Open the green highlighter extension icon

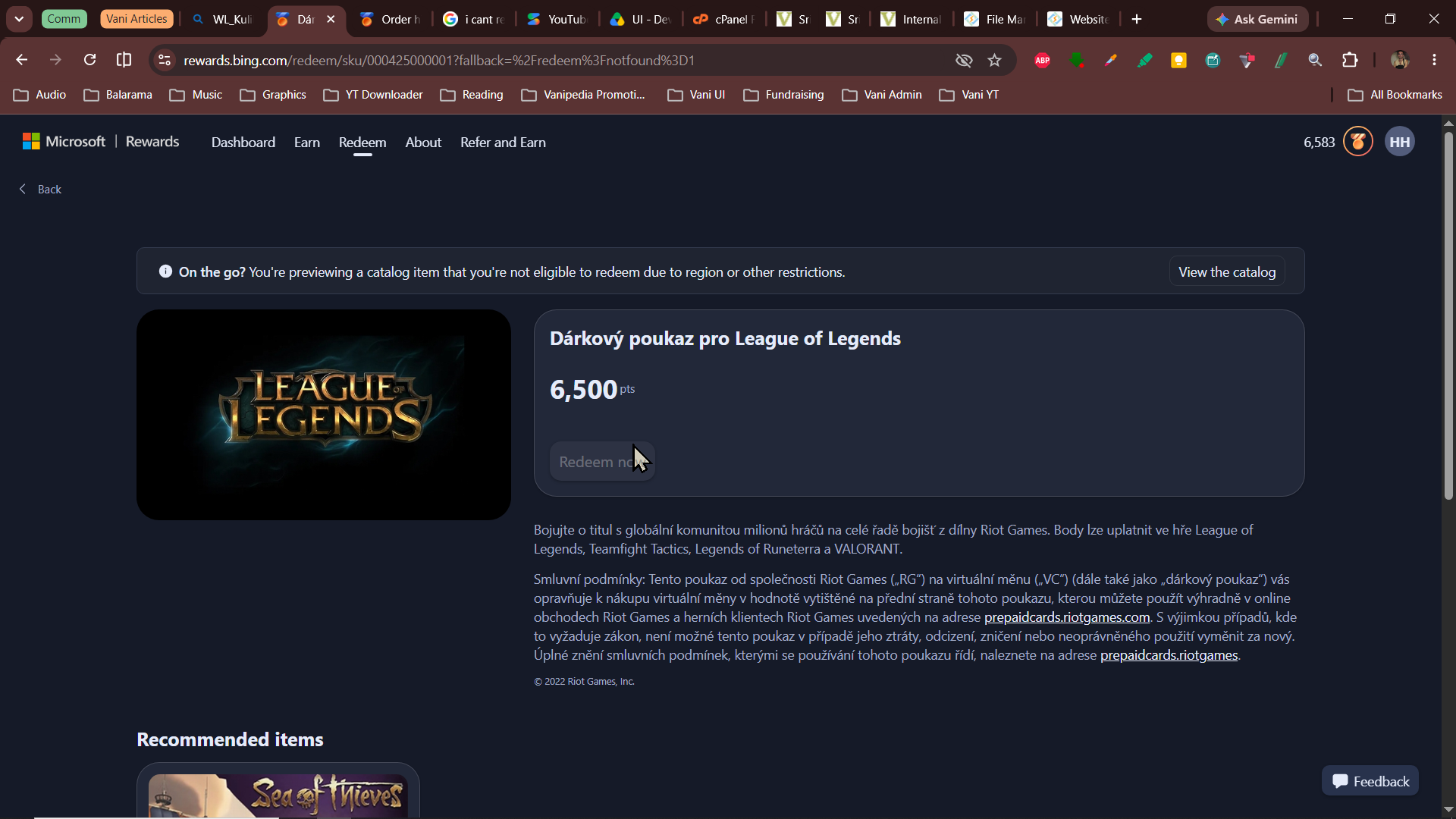pyautogui.click(x=1144, y=60)
